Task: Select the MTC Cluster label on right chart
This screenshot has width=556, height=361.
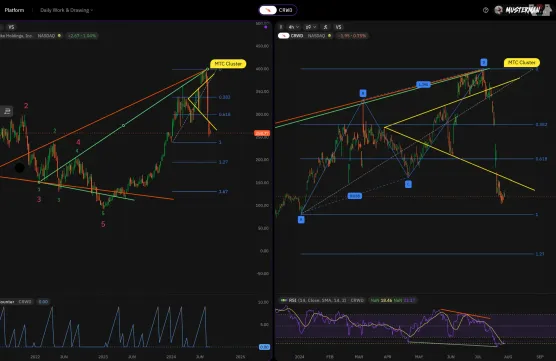Action: point(522,62)
